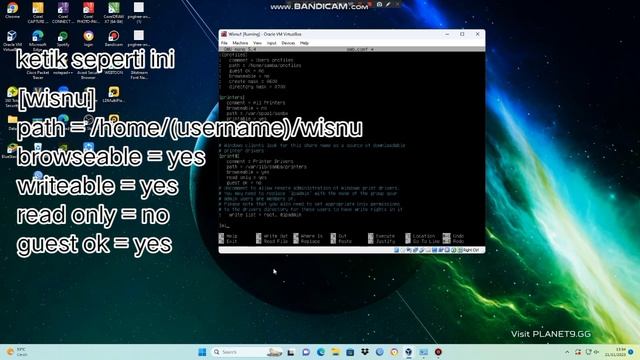Click the Windows Start button
Screen dimensions: 640x360
click(x=202, y=352)
